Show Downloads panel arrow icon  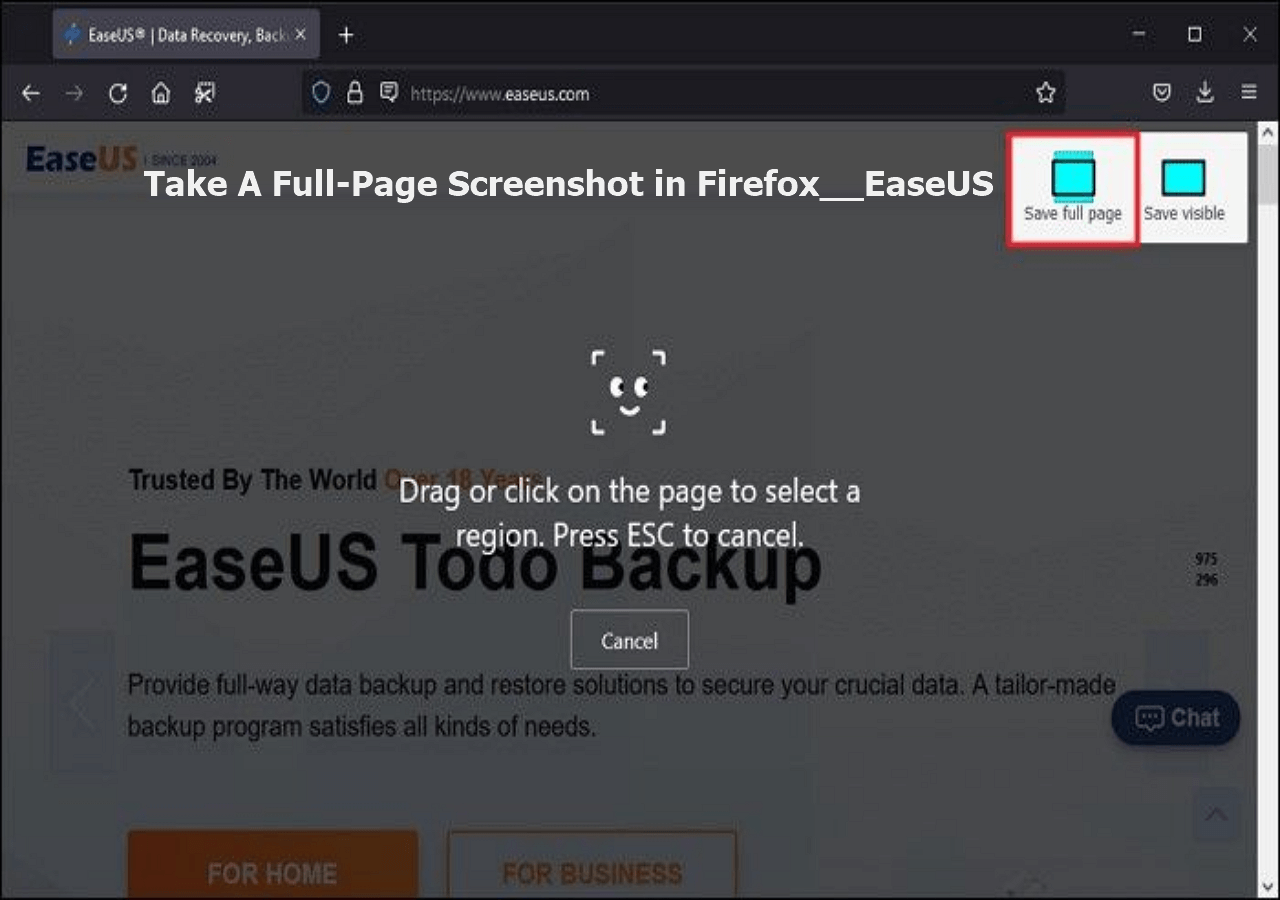point(1205,93)
